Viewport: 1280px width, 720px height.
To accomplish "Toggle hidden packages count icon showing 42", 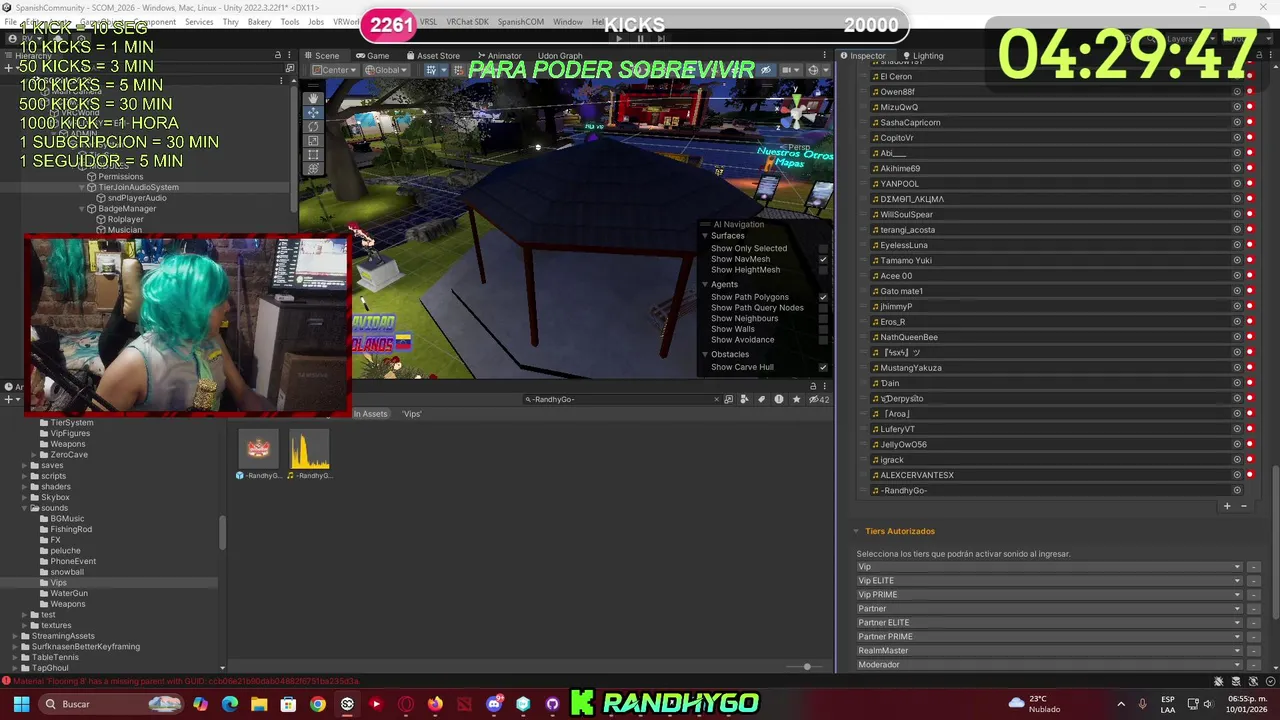I will pyautogui.click(x=818, y=399).
